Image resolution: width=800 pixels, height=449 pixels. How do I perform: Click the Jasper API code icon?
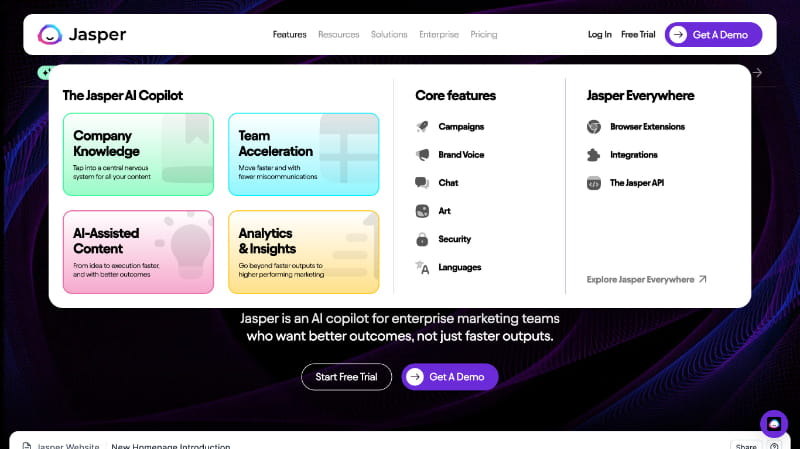594,183
